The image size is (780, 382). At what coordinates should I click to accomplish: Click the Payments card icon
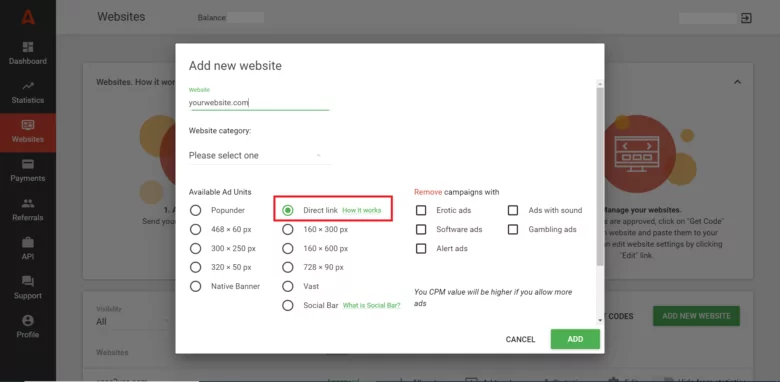tap(28, 164)
